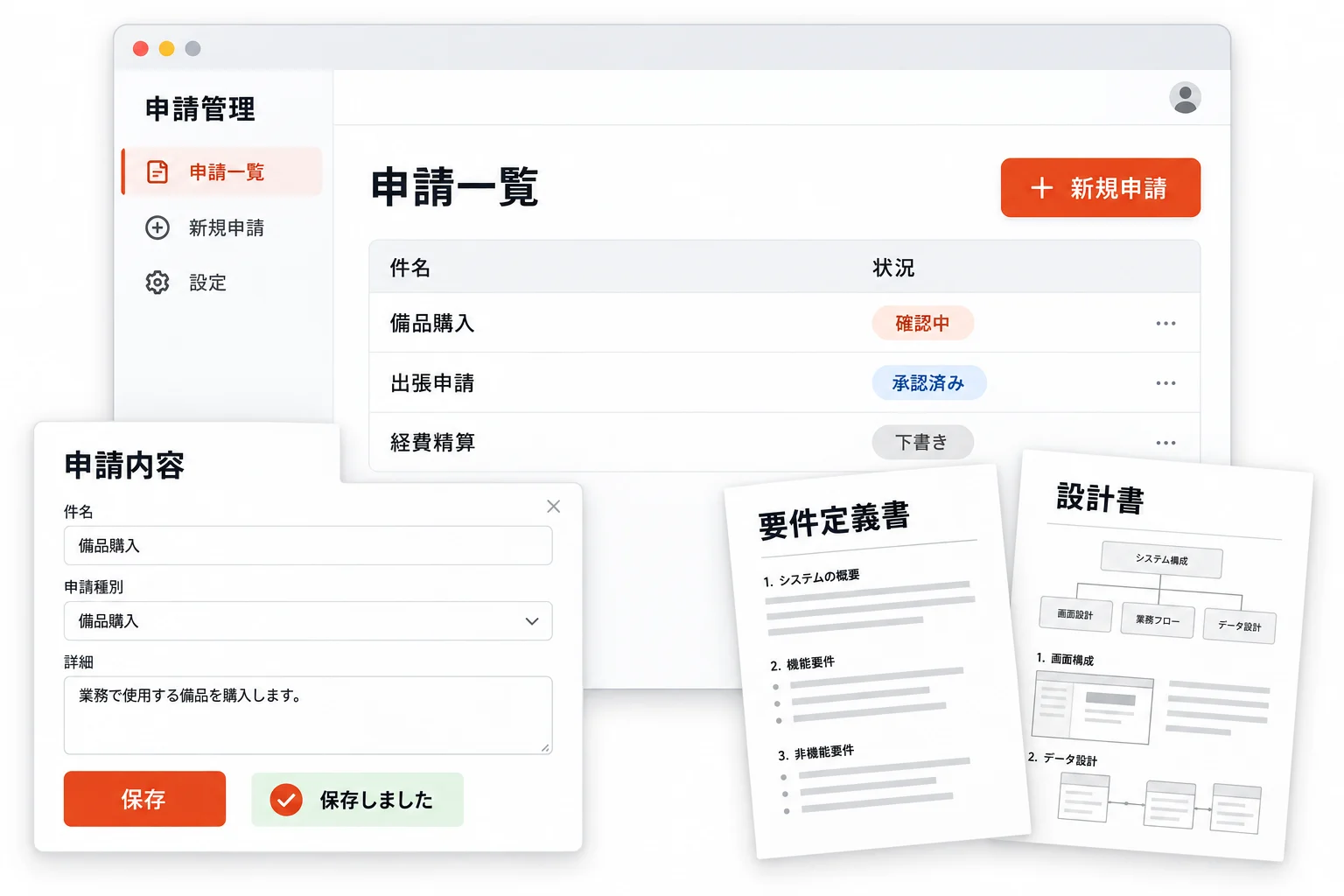Click the checkmark icon in 保存しました
This screenshot has width=1344, height=896.
(286, 799)
